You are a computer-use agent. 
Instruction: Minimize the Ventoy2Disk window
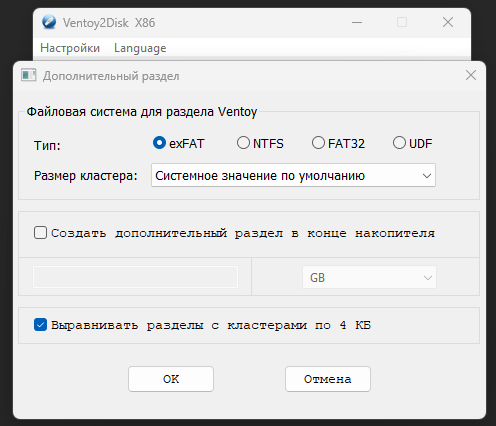357,23
